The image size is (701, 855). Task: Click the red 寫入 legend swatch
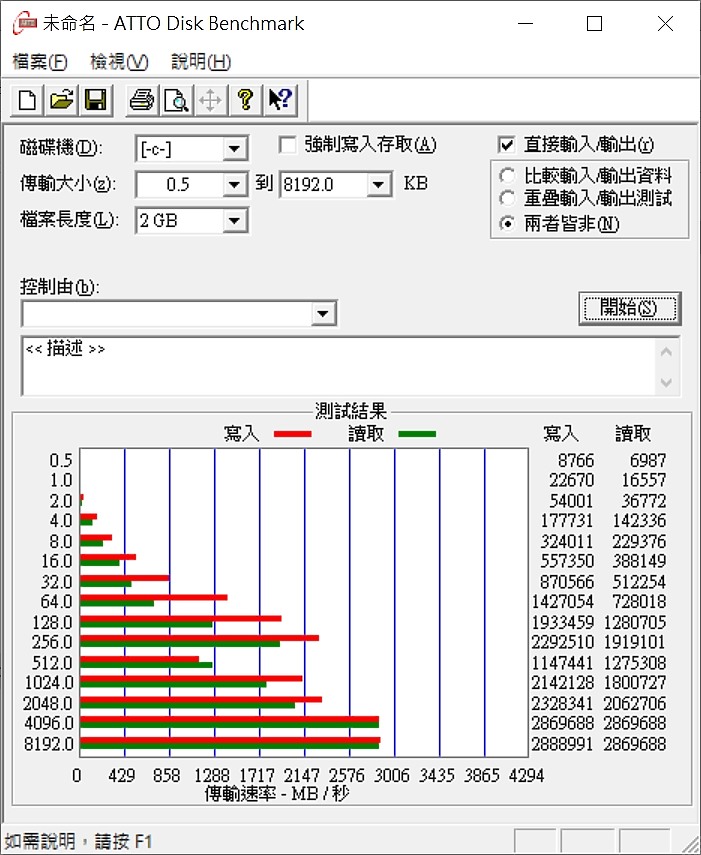point(293,434)
